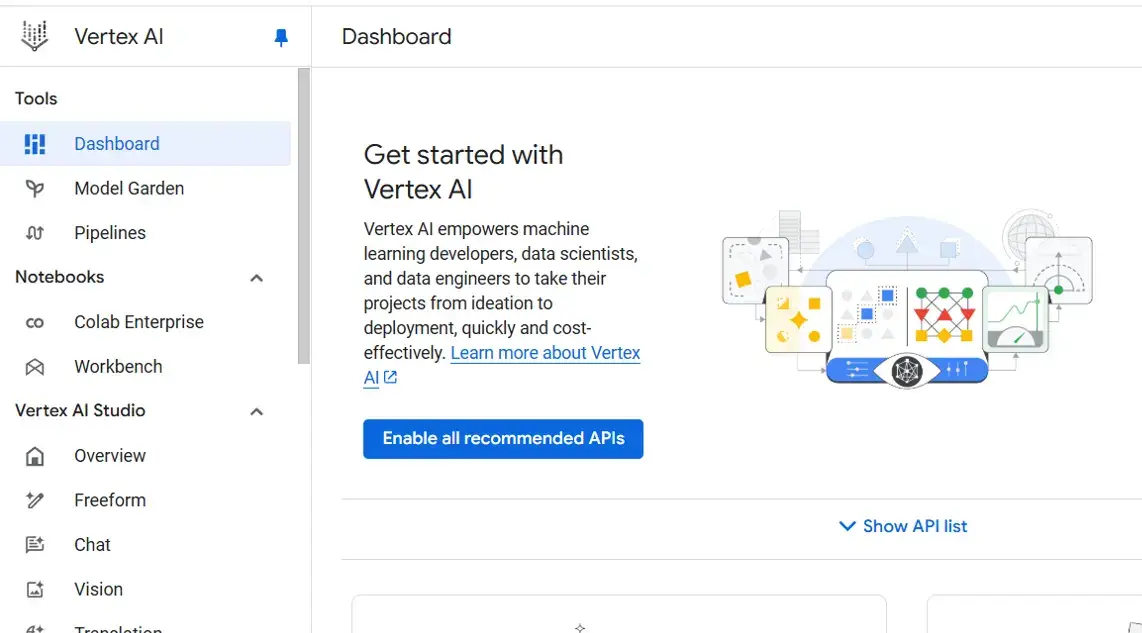Click the Dashboard grid icon
Viewport: 1142px width, 633px height.
35,144
